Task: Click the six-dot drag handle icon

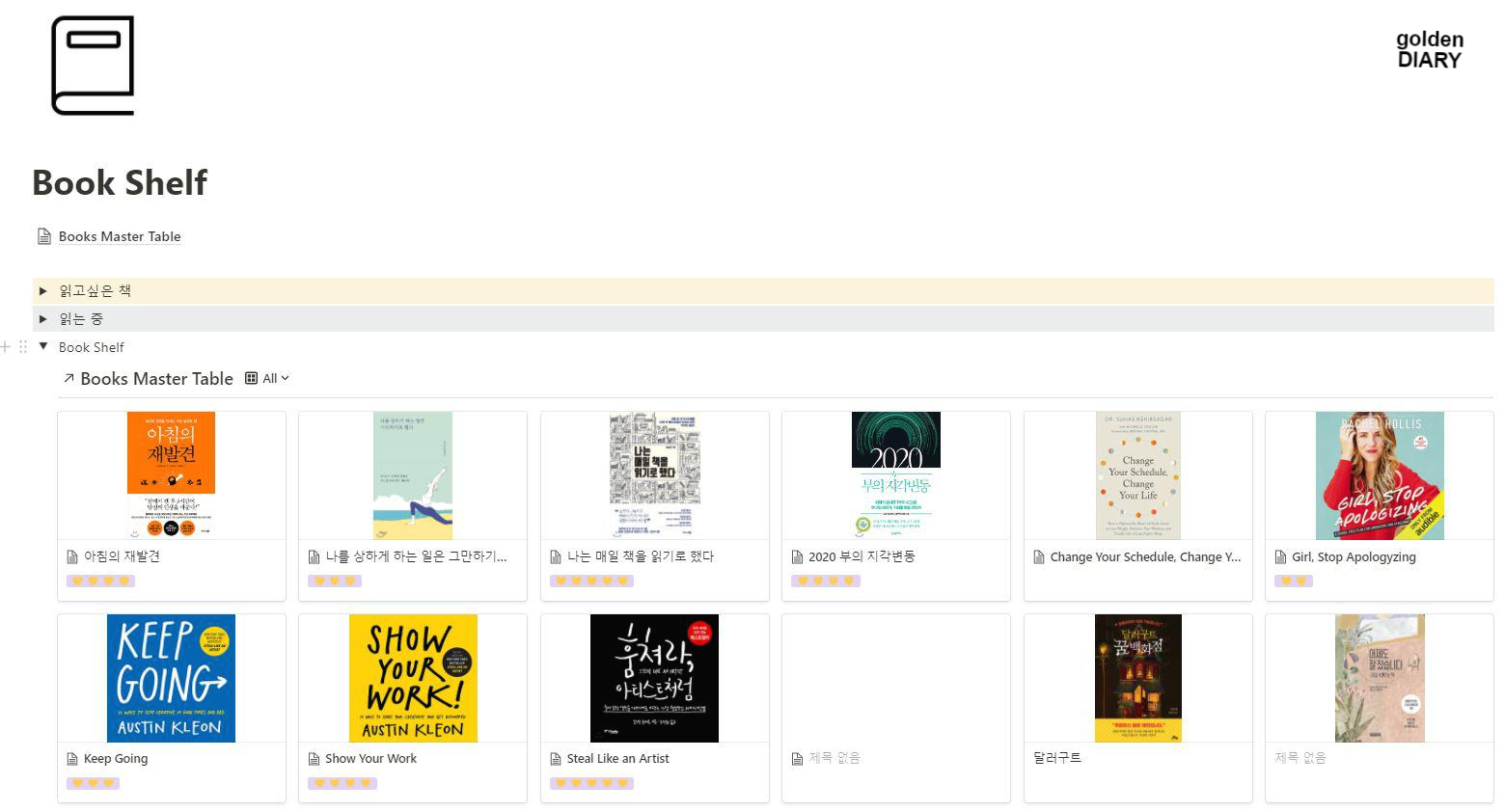Action: click(23, 347)
